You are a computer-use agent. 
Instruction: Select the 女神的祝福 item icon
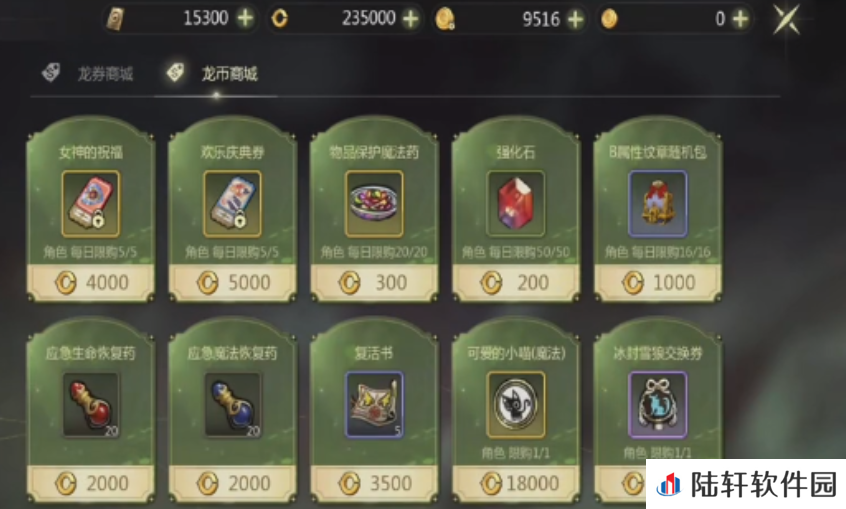pos(91,204)
